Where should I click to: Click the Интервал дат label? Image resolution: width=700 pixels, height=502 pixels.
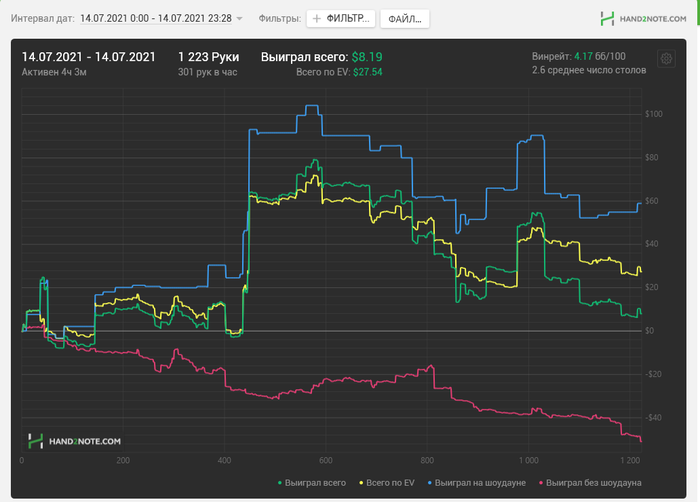(43, 18)
